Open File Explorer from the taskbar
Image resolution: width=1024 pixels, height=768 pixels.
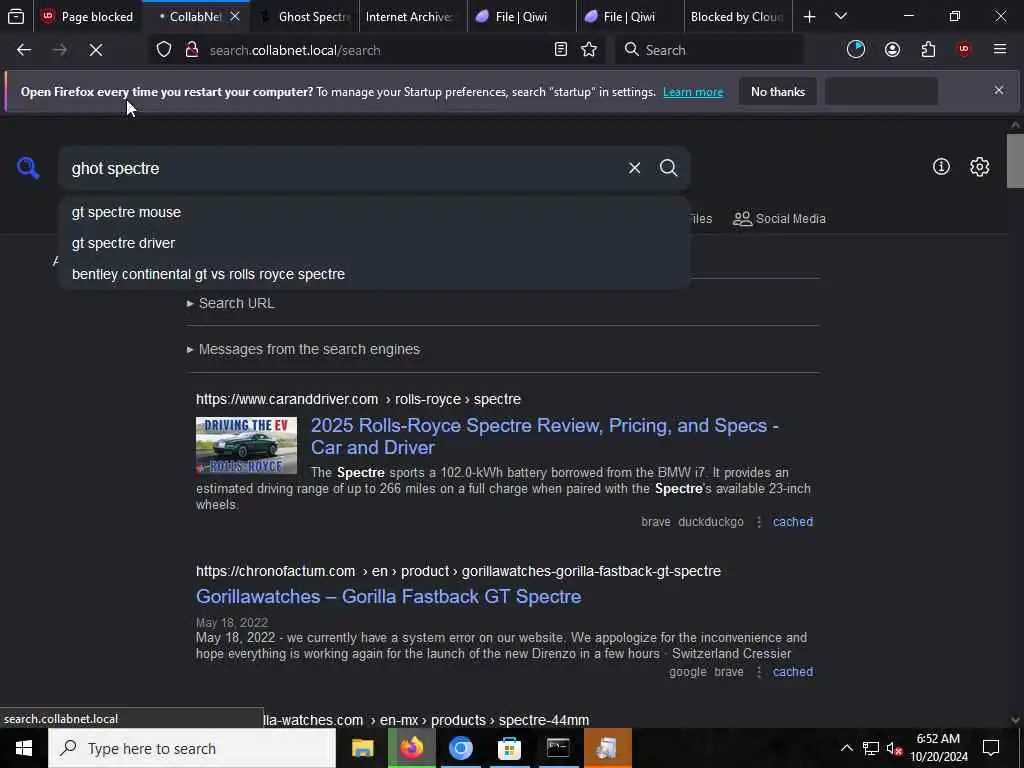coord(362,748)
